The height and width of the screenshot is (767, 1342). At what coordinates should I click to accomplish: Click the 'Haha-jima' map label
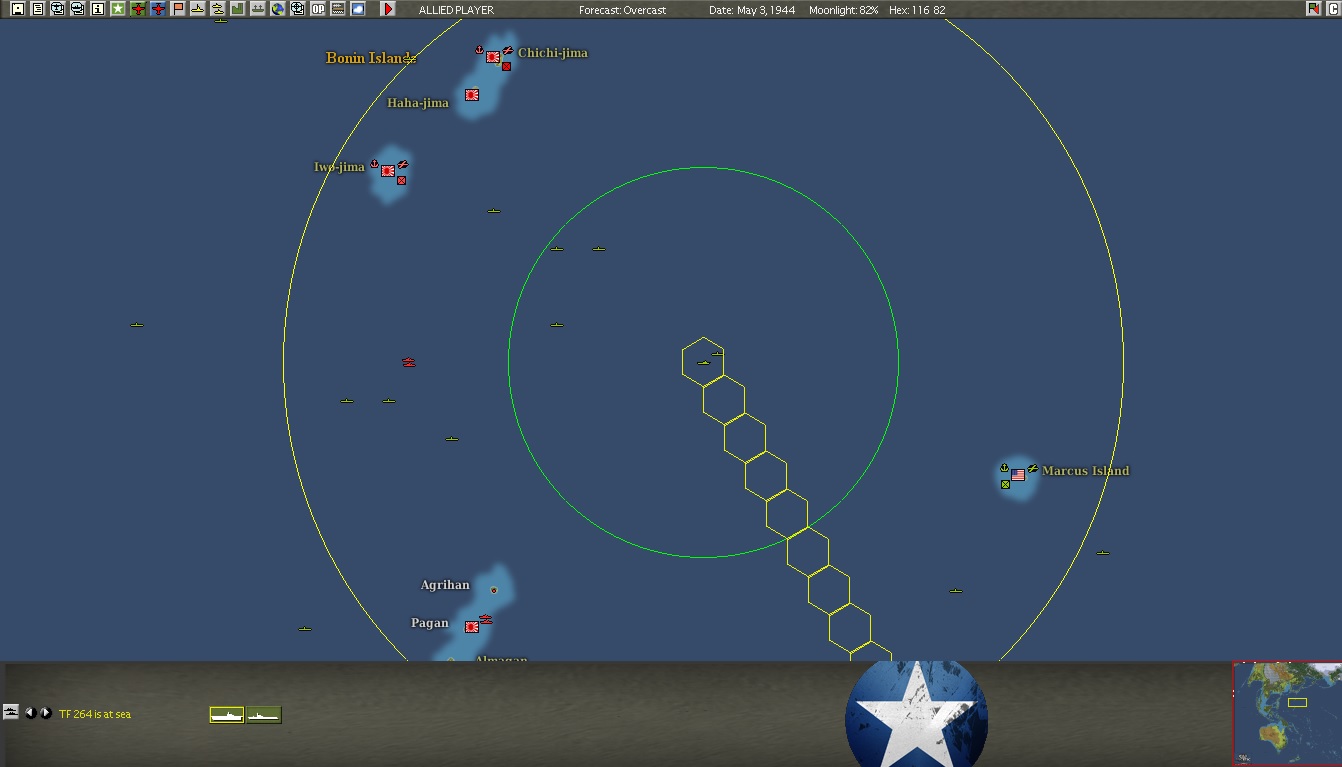(418, 103)
